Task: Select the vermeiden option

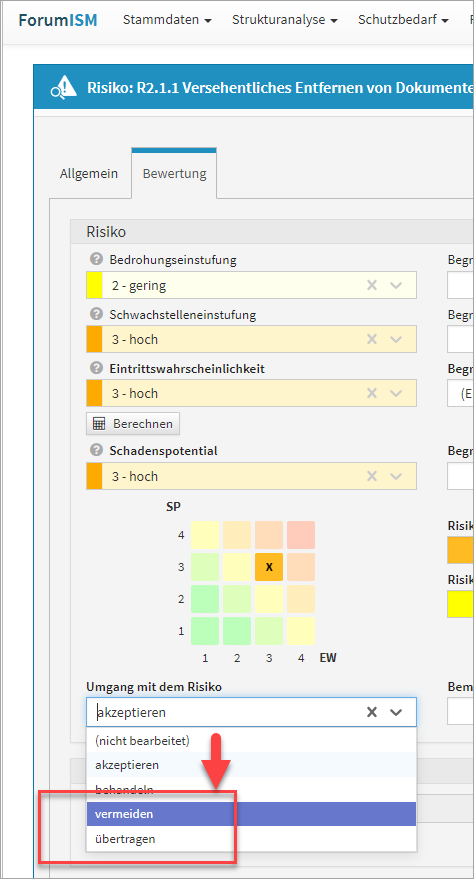Action: [252, 814]
